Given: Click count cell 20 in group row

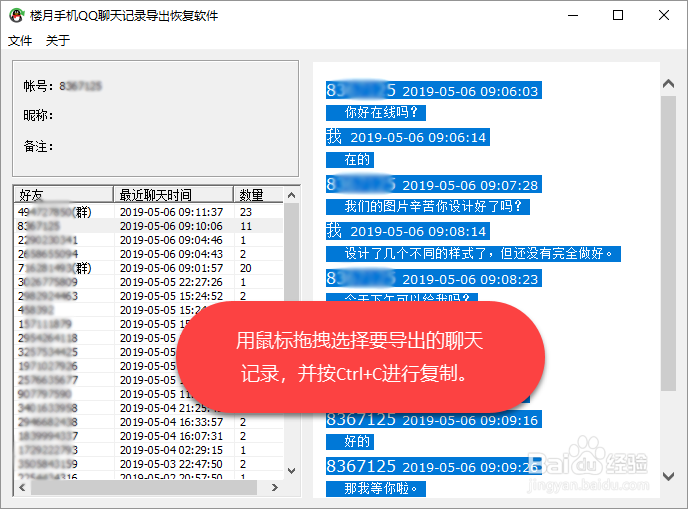Looking at the screenshot, I should tap(246, 268).
